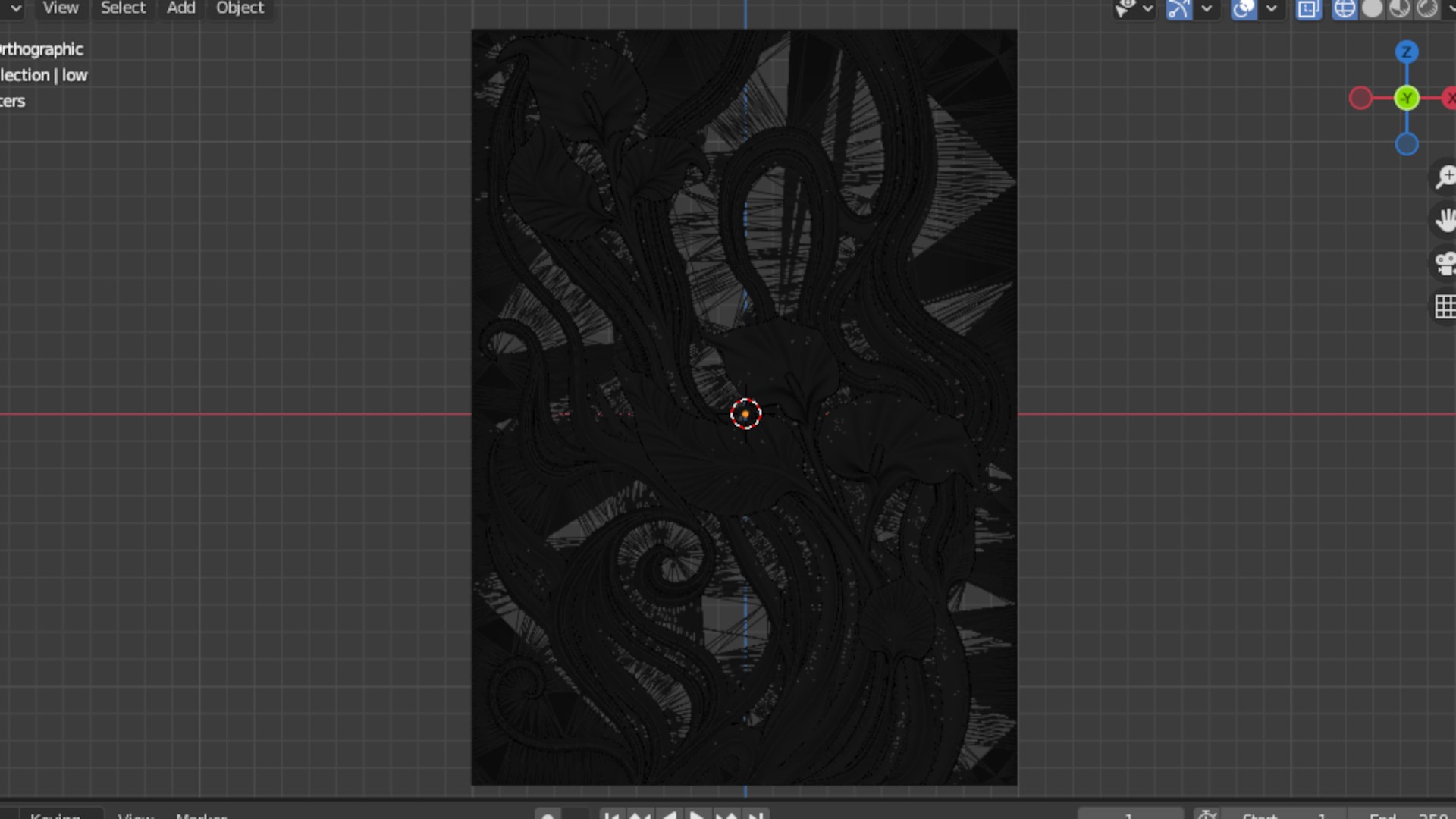This screenshot has height=819, width=1456.
Task: Switch to Rendered viewport shading
Action: coord(1427,9)
